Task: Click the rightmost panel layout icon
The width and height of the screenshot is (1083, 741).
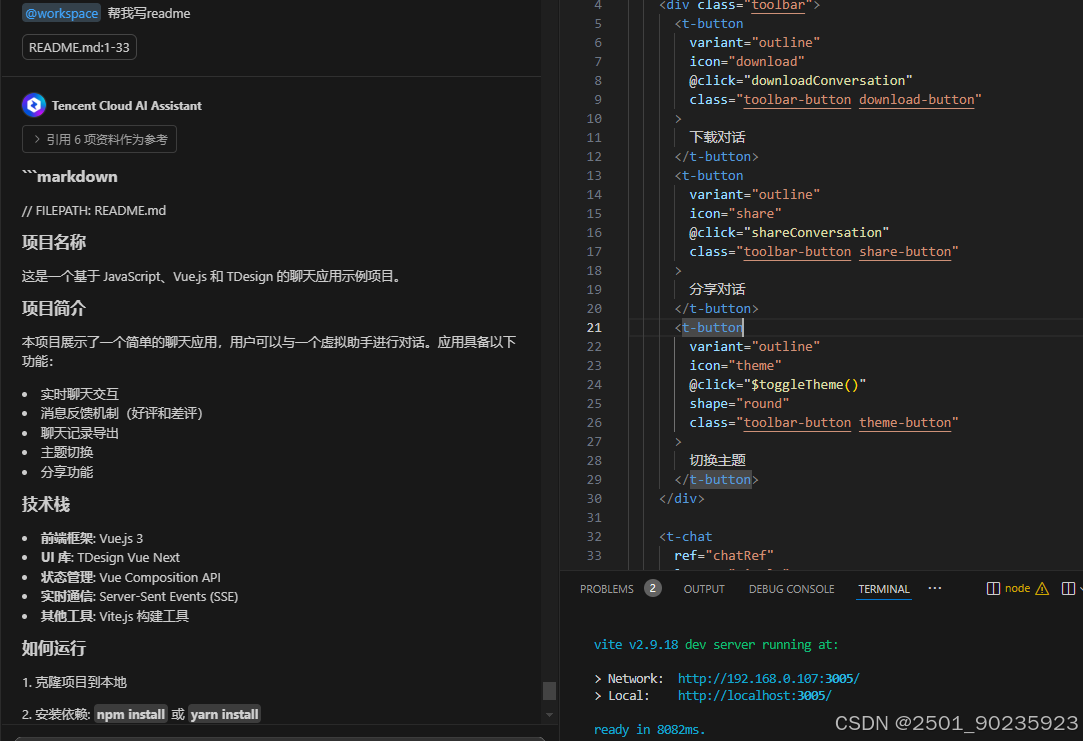Action: tap(1068, 588)
